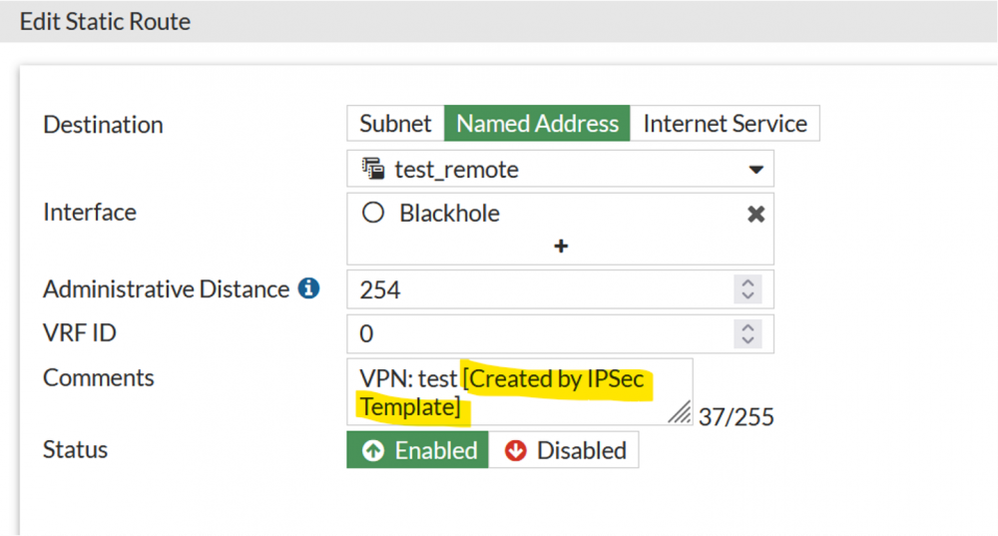Click the Blackhole circle icon
The image size is (998, 536).
(x=374, y=213)
